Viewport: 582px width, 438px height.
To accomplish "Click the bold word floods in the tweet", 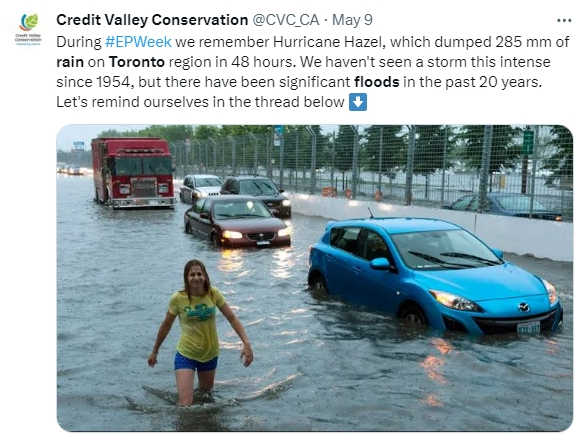I will click(x=377, y=82).
